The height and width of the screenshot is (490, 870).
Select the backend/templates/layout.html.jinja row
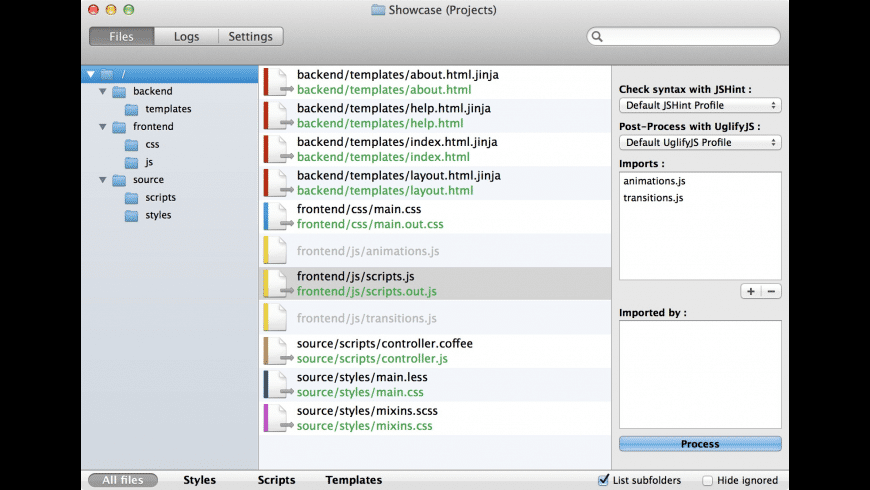435,183
